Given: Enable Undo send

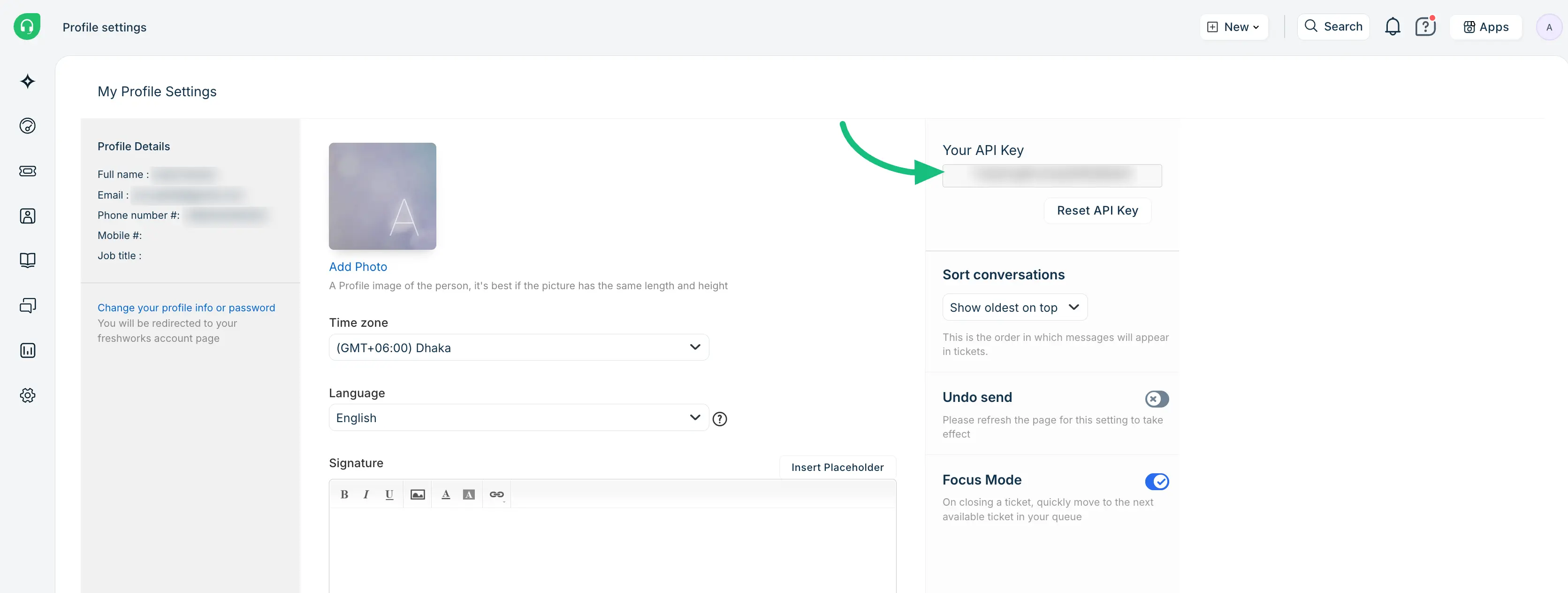Looking at the screenshot, I should tap(1156, 399).
